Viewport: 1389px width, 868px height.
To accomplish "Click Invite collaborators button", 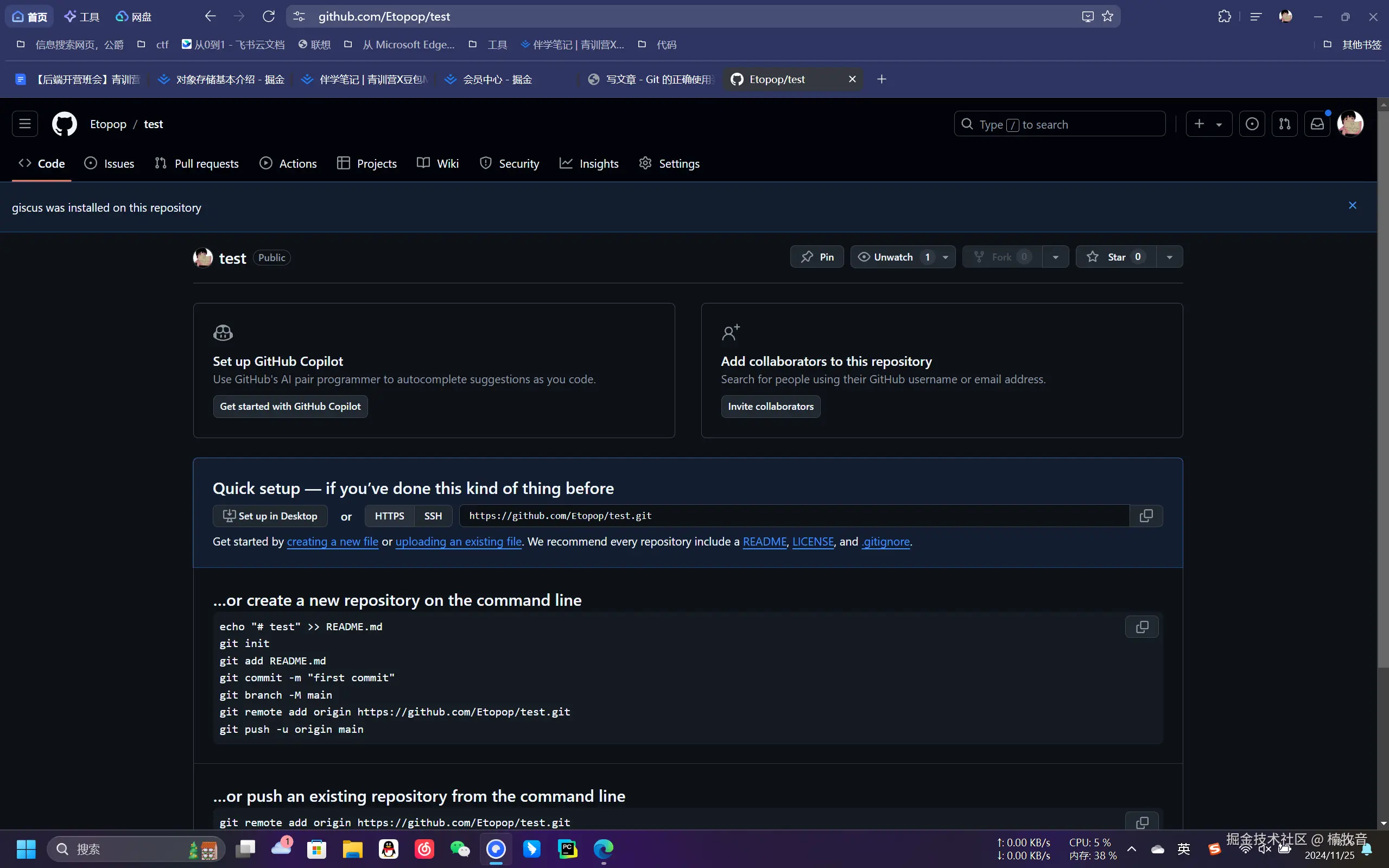I will tap(770, 407).
